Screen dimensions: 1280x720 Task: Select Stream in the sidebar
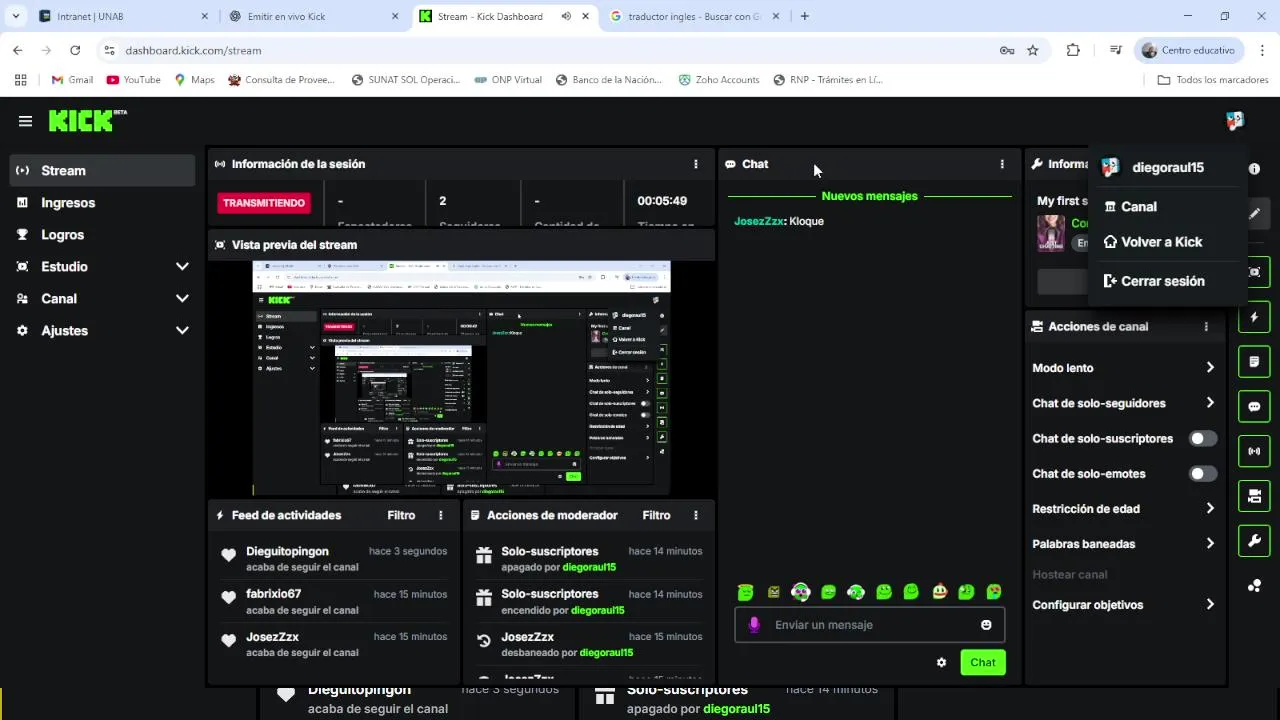click(x=102, y=171)
